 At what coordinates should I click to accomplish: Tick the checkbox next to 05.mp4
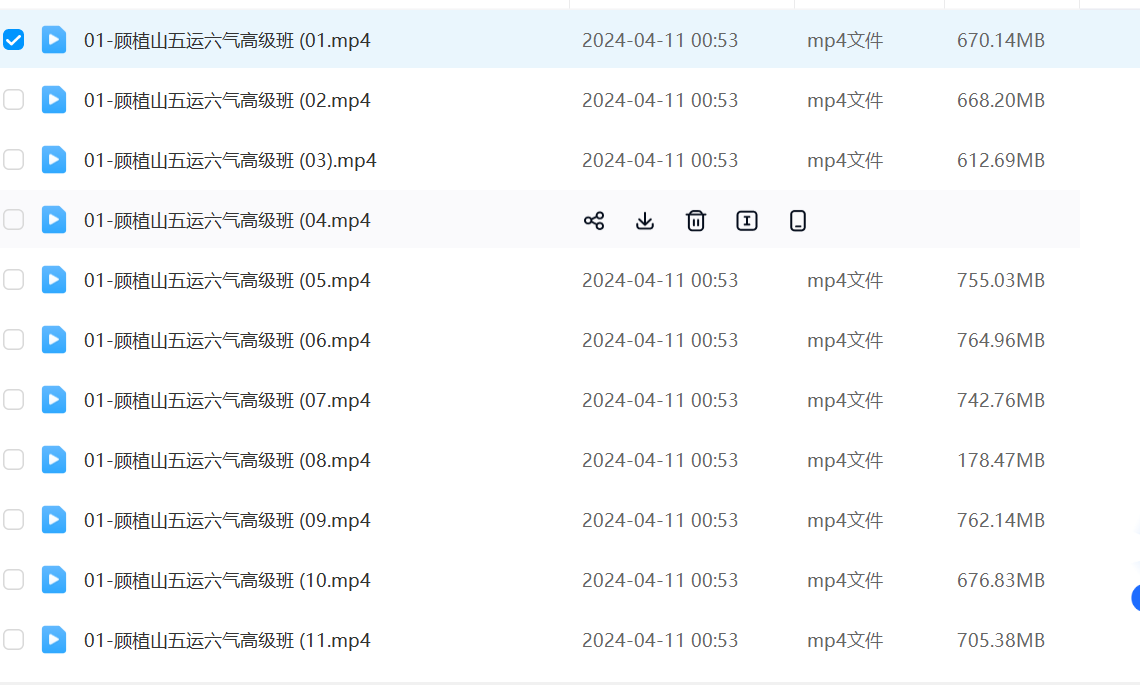14,280
